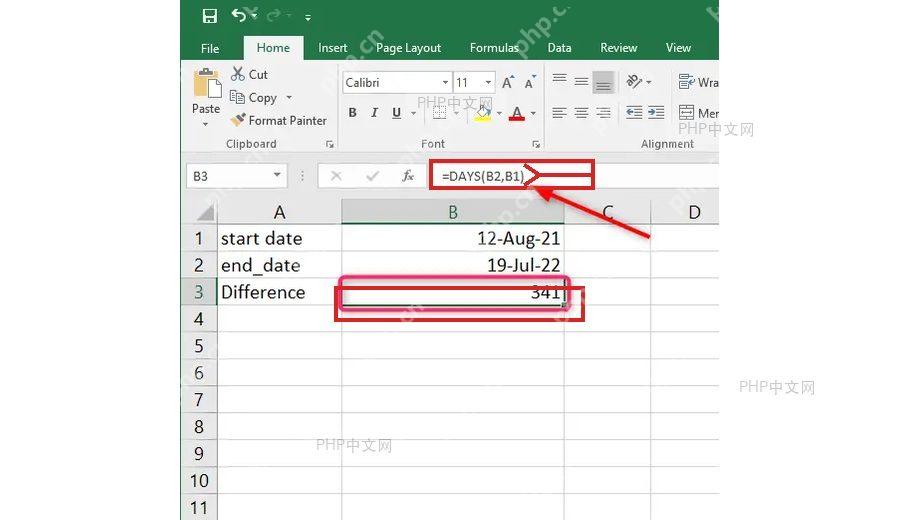
Task: Switch to the Data tab
Action: [x=559, y=48]
